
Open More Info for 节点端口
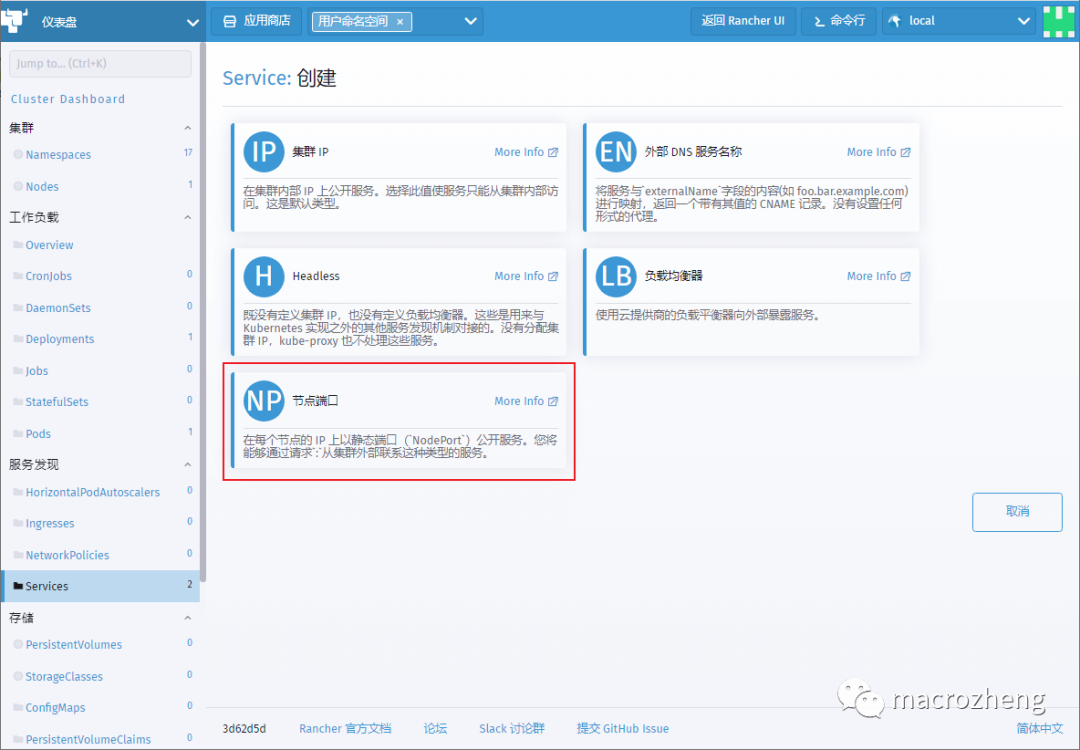pos(526,401)
